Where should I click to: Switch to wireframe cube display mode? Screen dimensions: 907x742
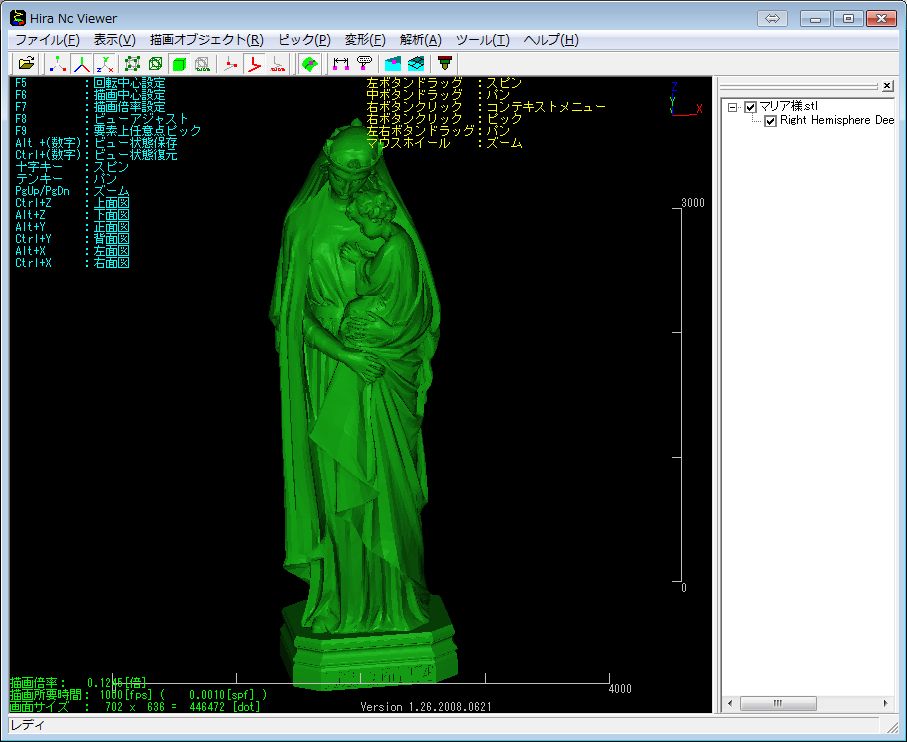click(156, 64)
